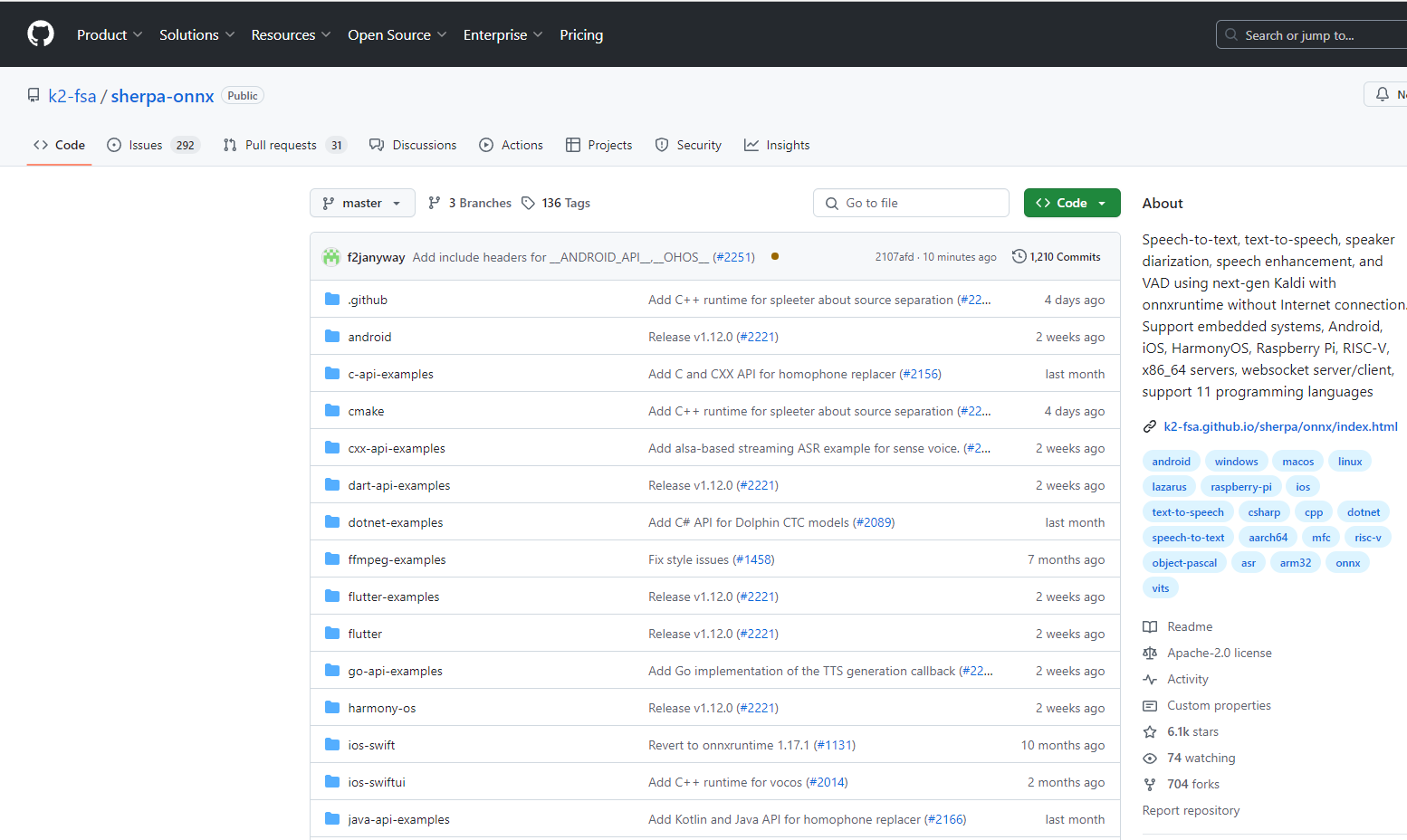Screen dimensions: 1407x840
Task: Click the Readme book icon
Action: pyautogui.click(x=1150, y=626)
